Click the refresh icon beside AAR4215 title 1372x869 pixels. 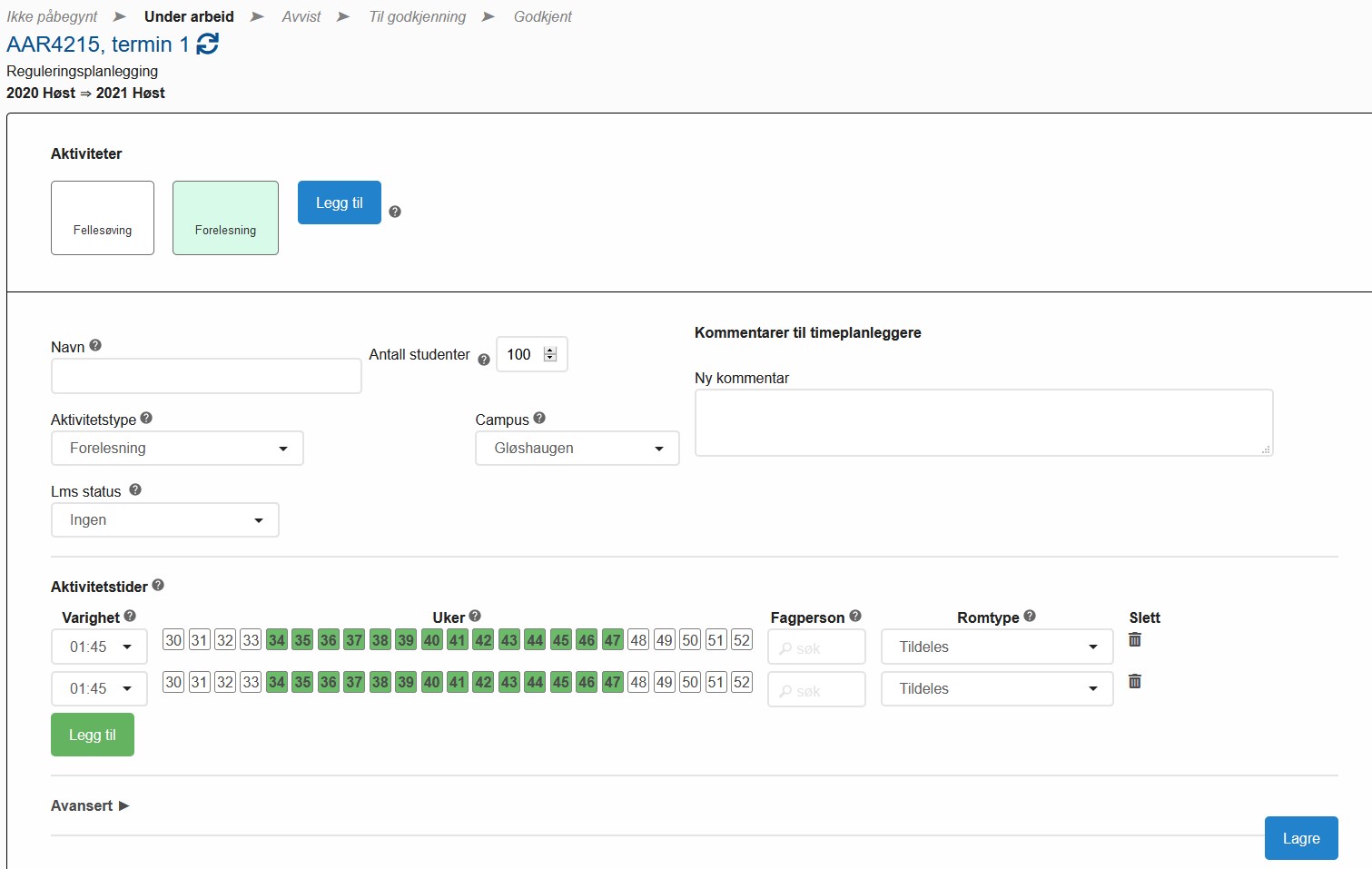(x=208, y=44)
